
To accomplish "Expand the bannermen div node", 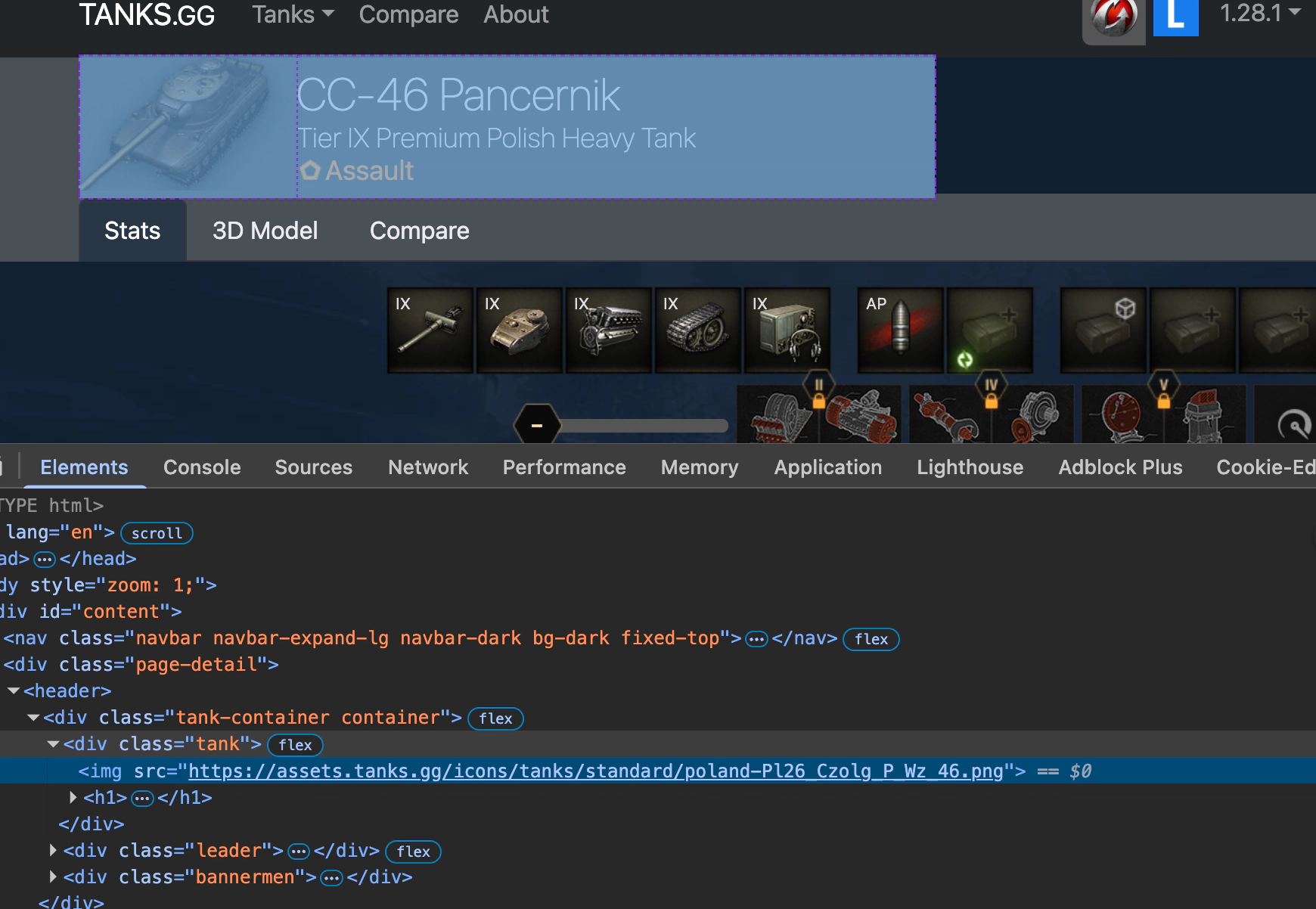I will 53,877.
